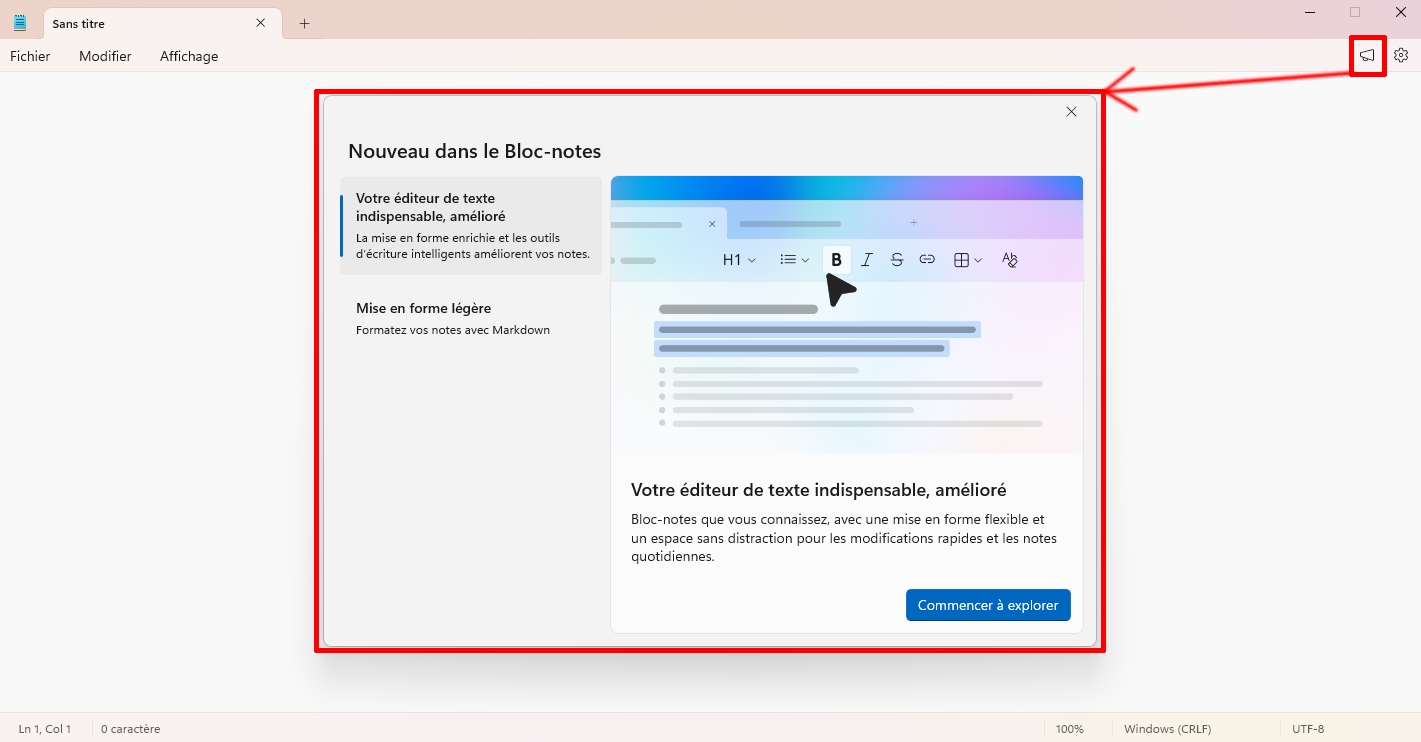Screen dimensions: 1421x742
Task: Click Ln 1, Col 1 in status bar
Action: [x=45, y=729]
